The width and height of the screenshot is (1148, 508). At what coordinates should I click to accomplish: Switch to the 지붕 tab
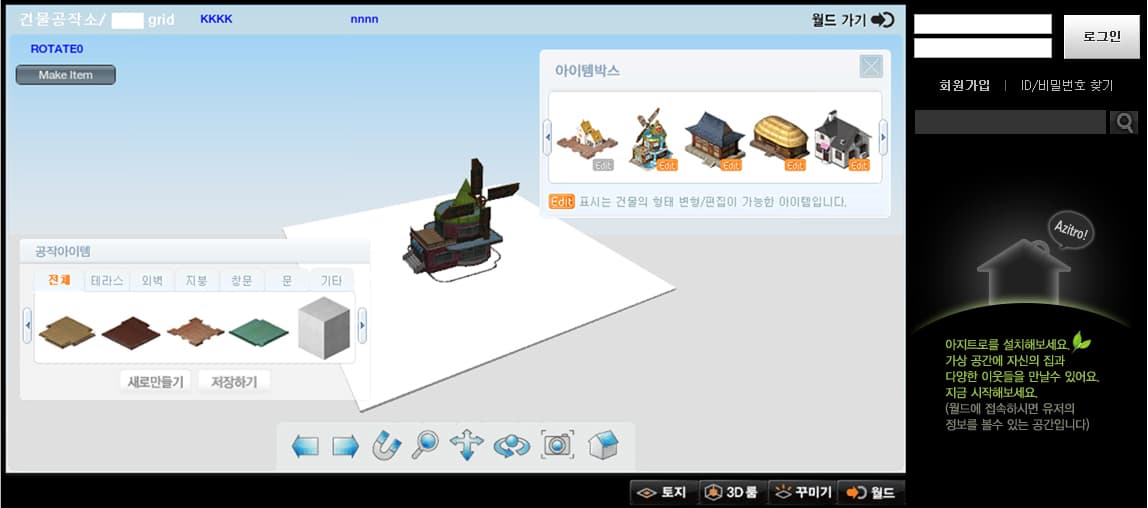(196, 281)
